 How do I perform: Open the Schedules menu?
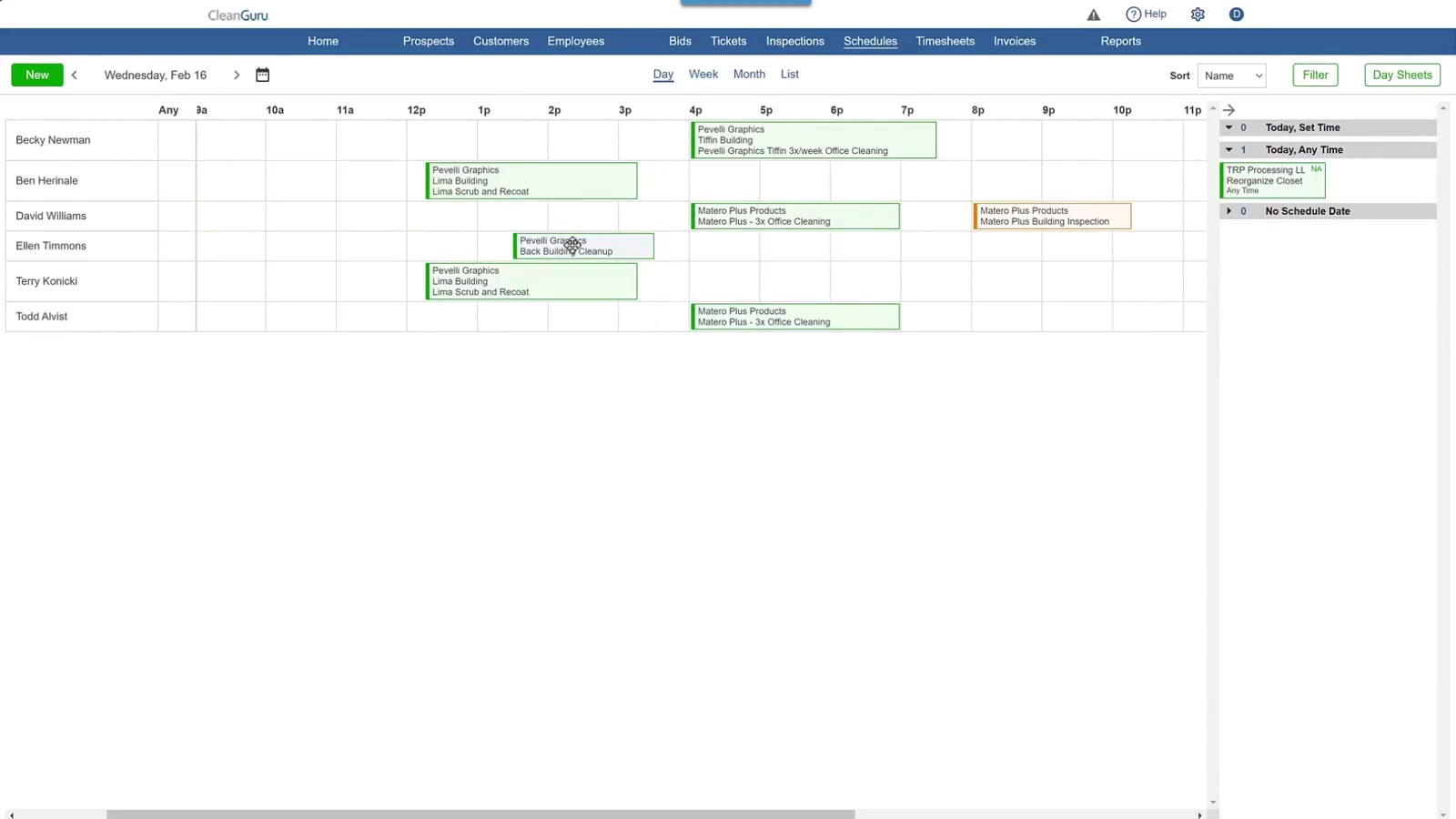[x=870, y=41]
